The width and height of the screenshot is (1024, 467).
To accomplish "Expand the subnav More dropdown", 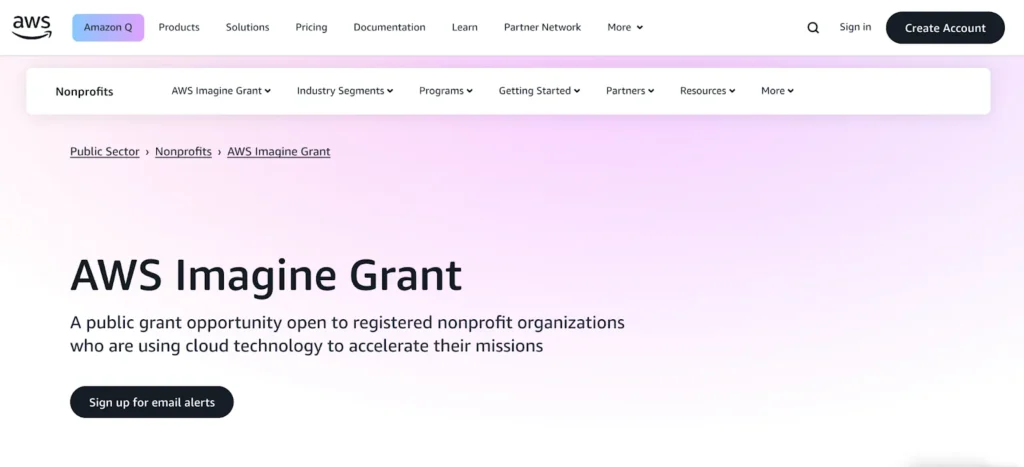I will coord(777,91).
